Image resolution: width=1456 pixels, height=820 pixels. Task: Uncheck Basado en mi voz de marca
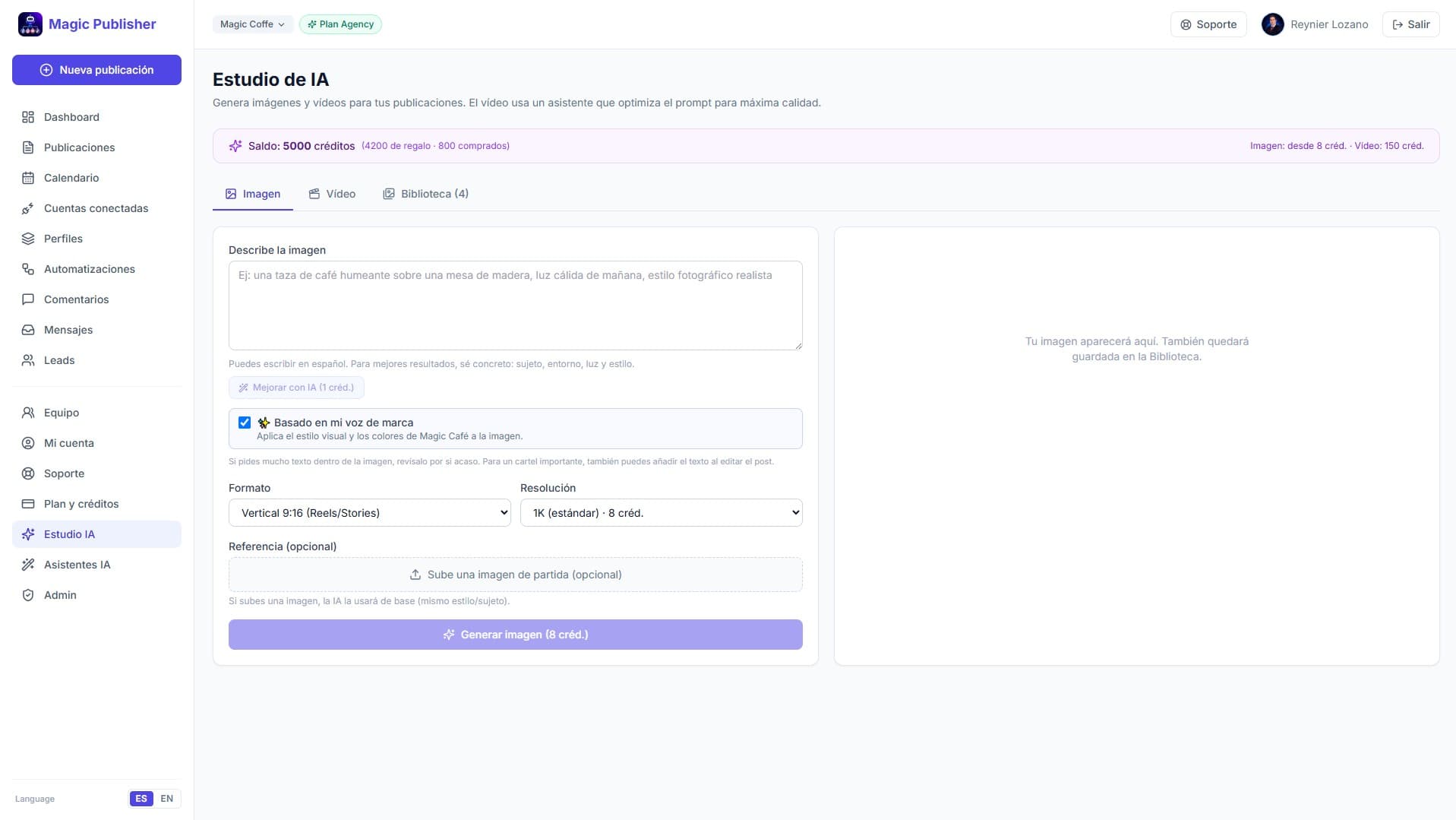245,423
